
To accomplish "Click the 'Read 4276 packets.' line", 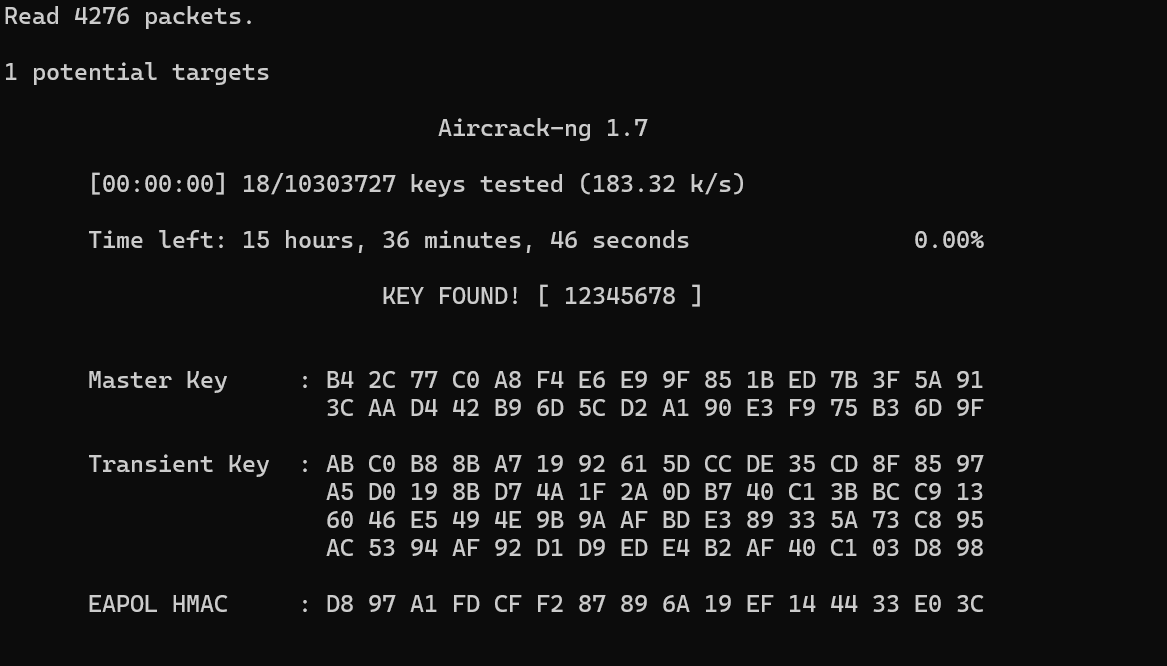I will click(x=129, y=17).
